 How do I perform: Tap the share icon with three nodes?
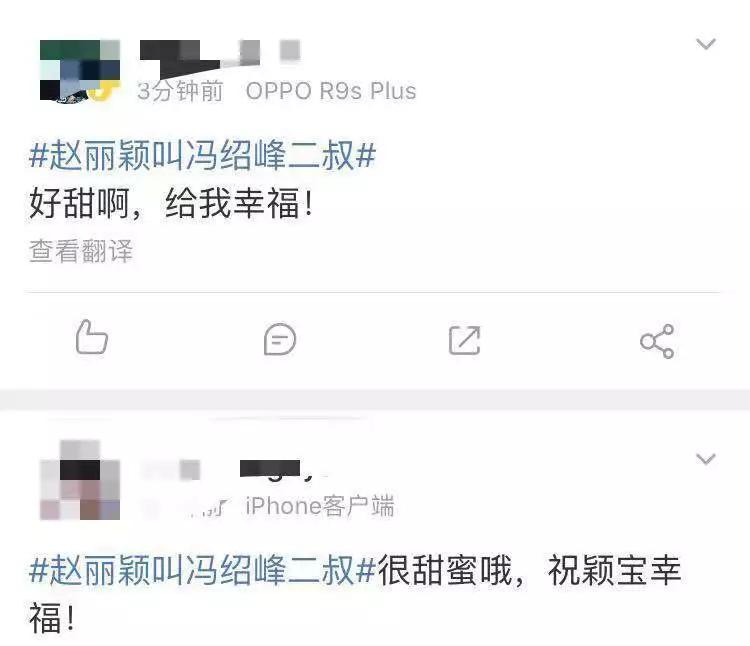coord(657,341)
